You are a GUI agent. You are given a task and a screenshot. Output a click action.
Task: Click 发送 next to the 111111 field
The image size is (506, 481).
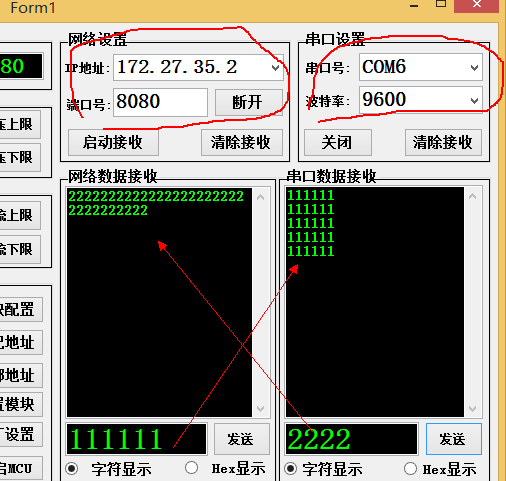tap(241, 439)
